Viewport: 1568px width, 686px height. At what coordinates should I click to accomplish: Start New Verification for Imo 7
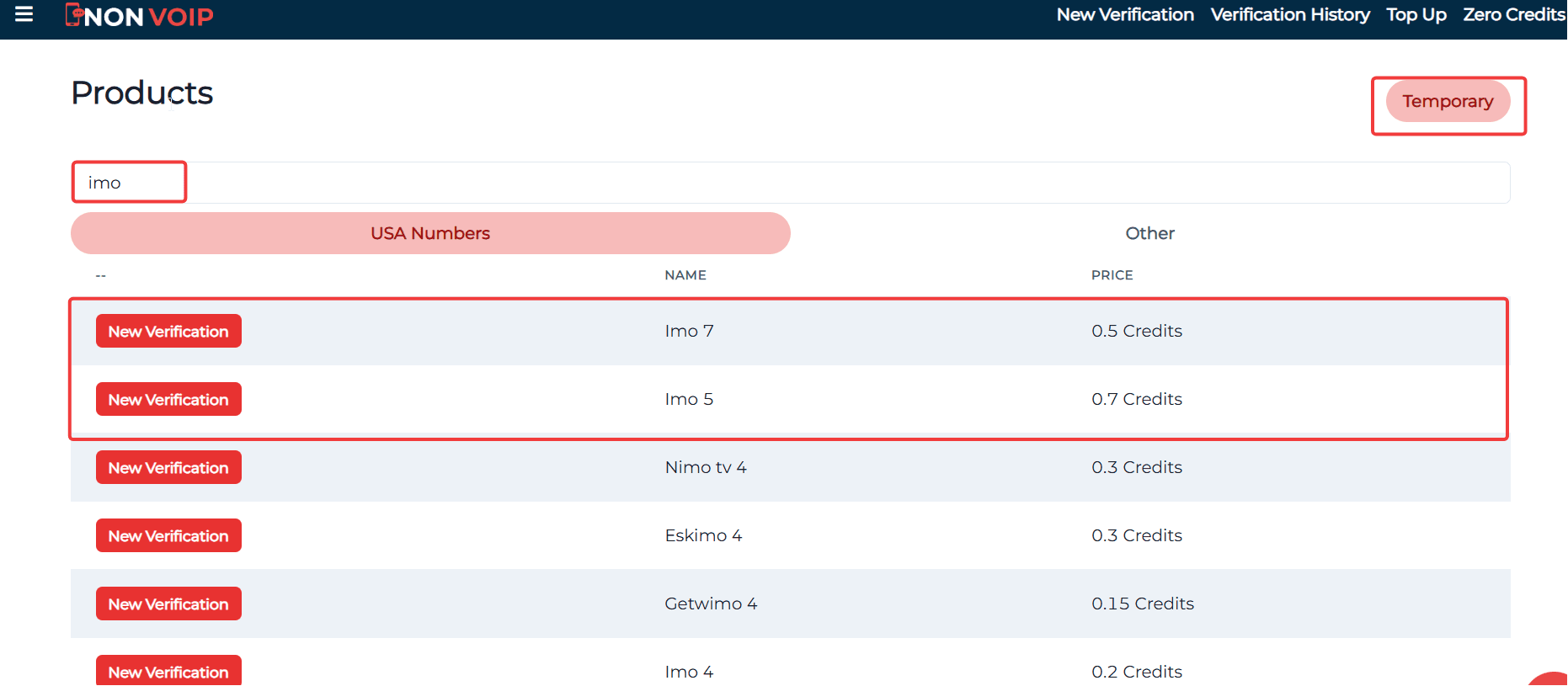[168, 331]
